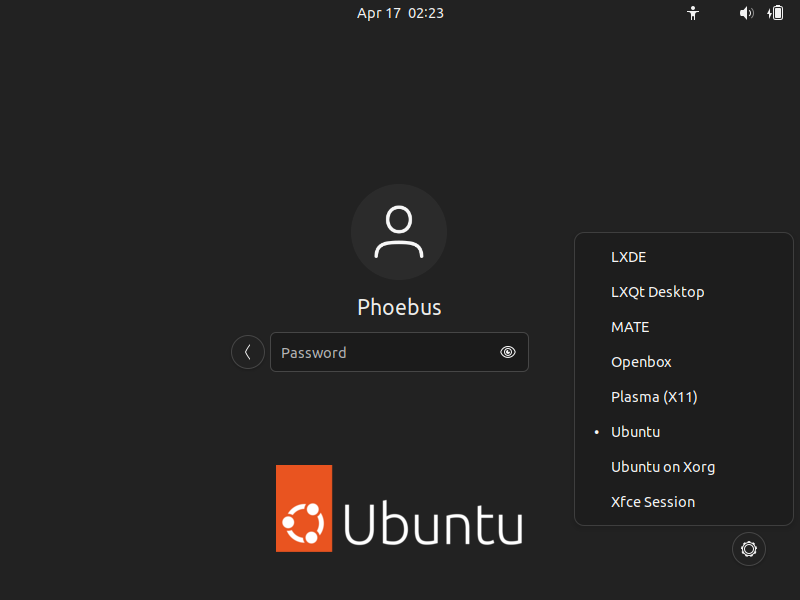Select Xfce Session entry
Screen dimensions: 800x600
point(684,502)
